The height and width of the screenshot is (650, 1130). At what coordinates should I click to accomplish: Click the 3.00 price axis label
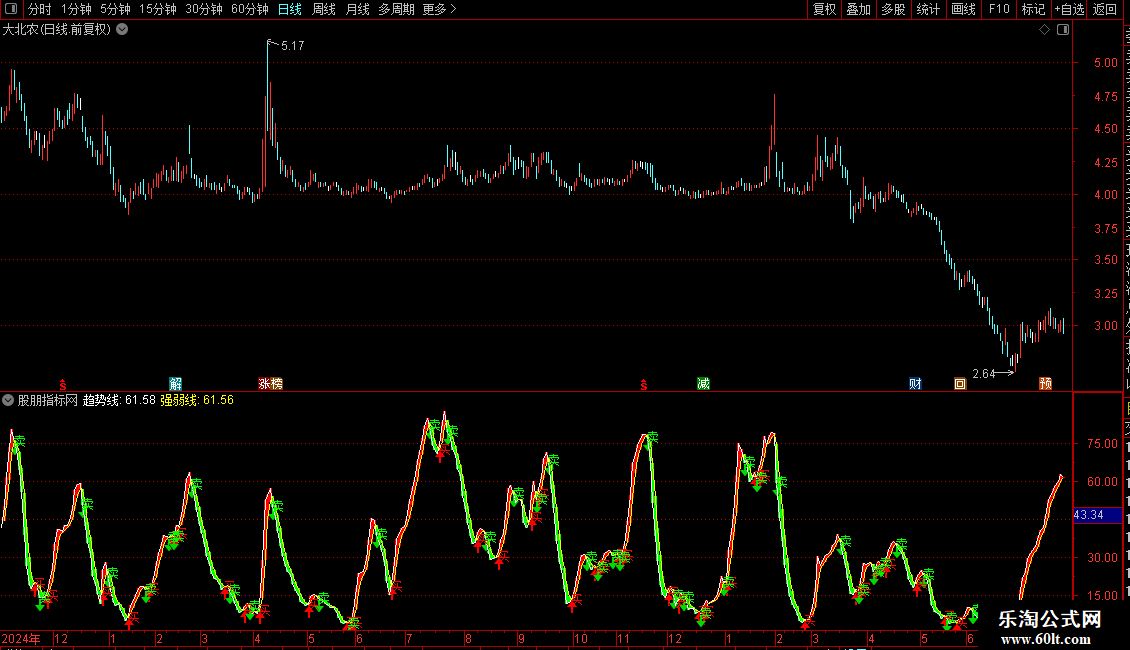click(1105, 326)
